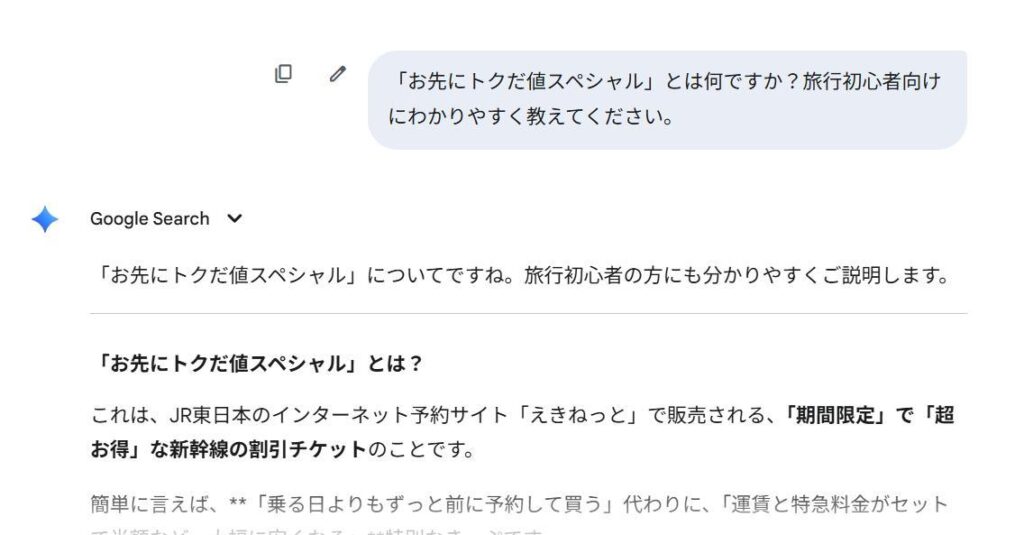Click the blue Gemini sparkle icon
This screenshot has width=1024, height=535.
[45, 219]
